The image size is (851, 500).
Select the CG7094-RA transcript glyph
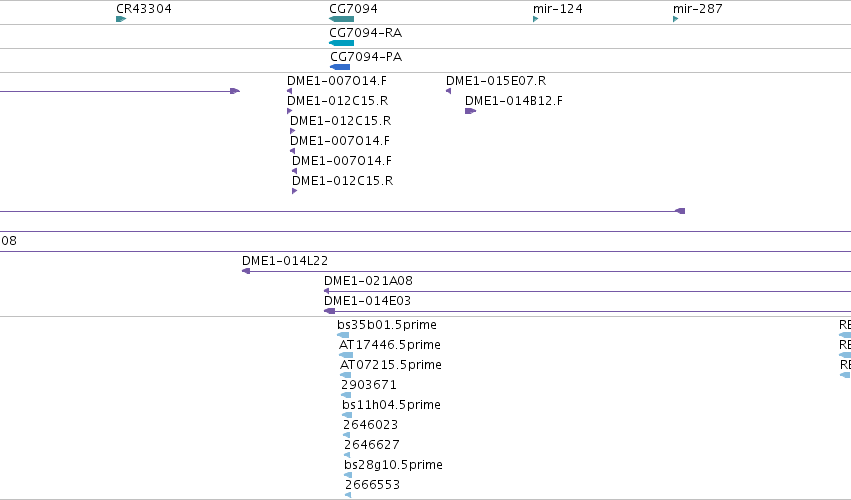[x=341, y=43]
